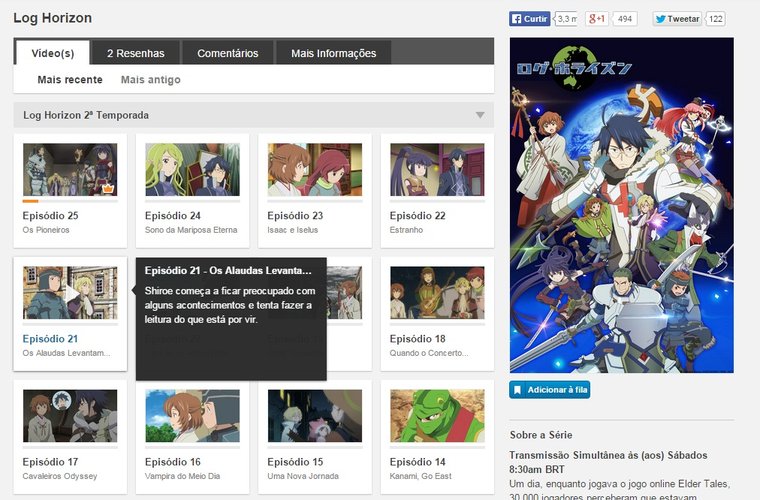Click the Sobre a Série heading

pos(541,435)
